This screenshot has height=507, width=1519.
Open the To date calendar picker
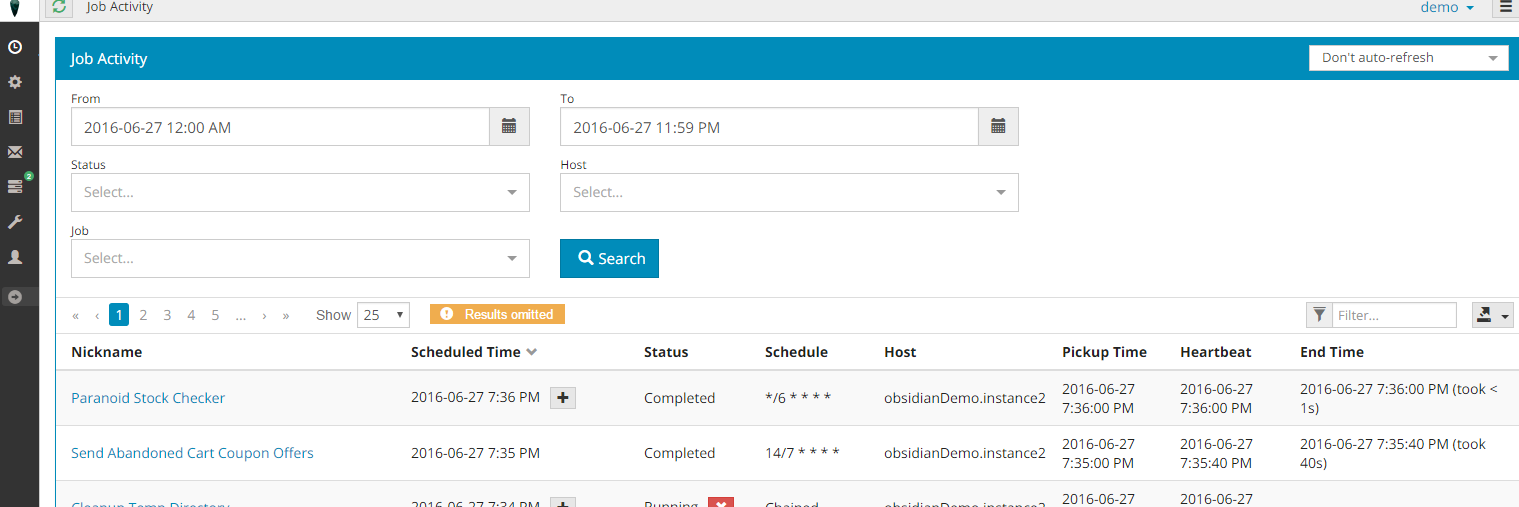(998, 127)
